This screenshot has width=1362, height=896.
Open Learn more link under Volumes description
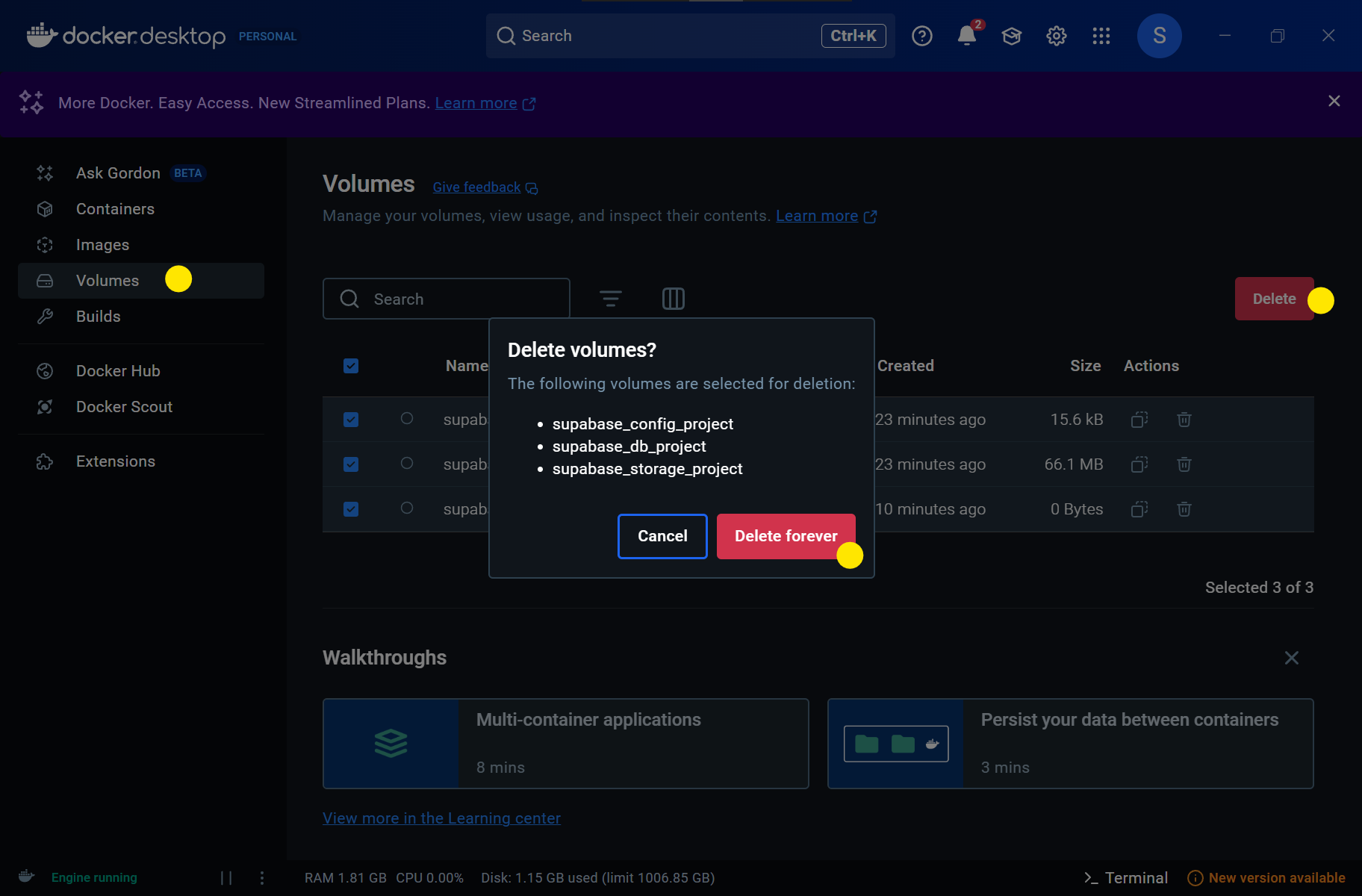(x=826, y=216)
